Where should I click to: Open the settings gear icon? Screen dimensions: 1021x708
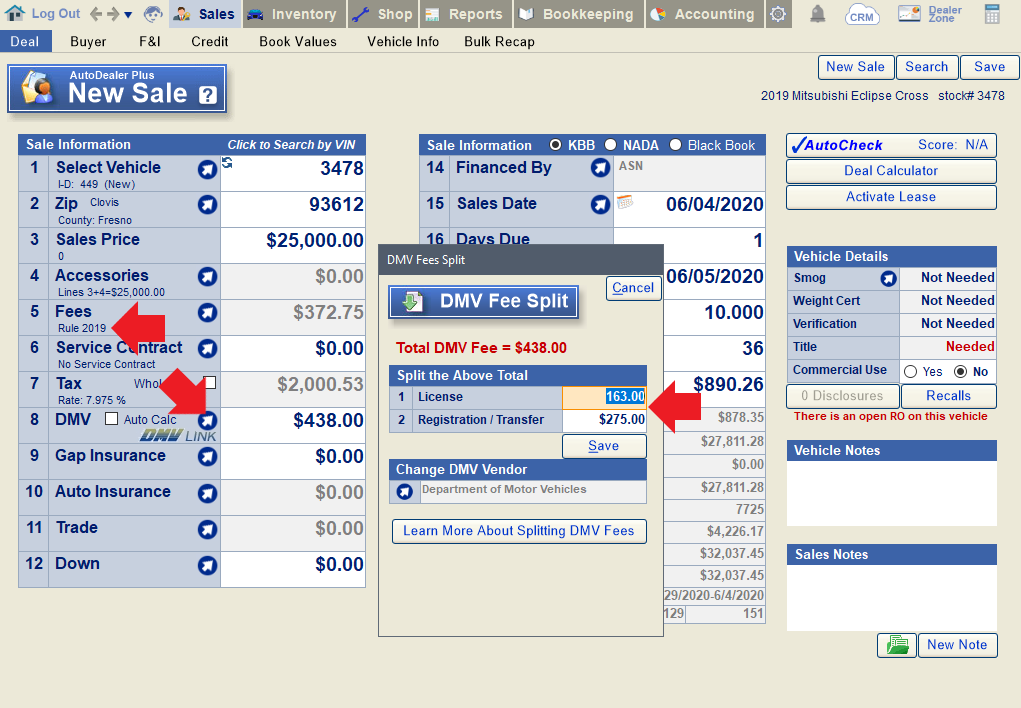pos(777,14)
